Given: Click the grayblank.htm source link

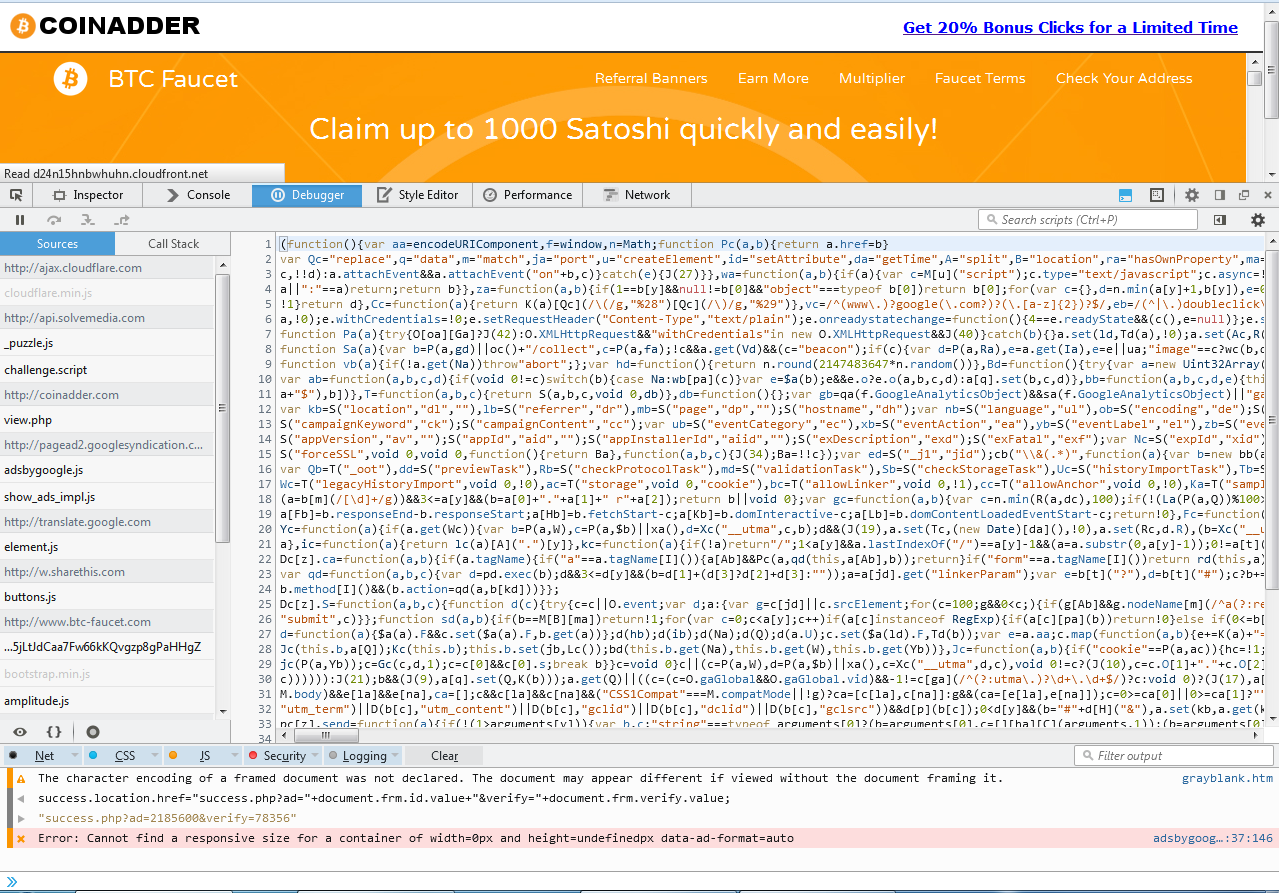Looking at the screenshot, I should tap(1227, 778).
